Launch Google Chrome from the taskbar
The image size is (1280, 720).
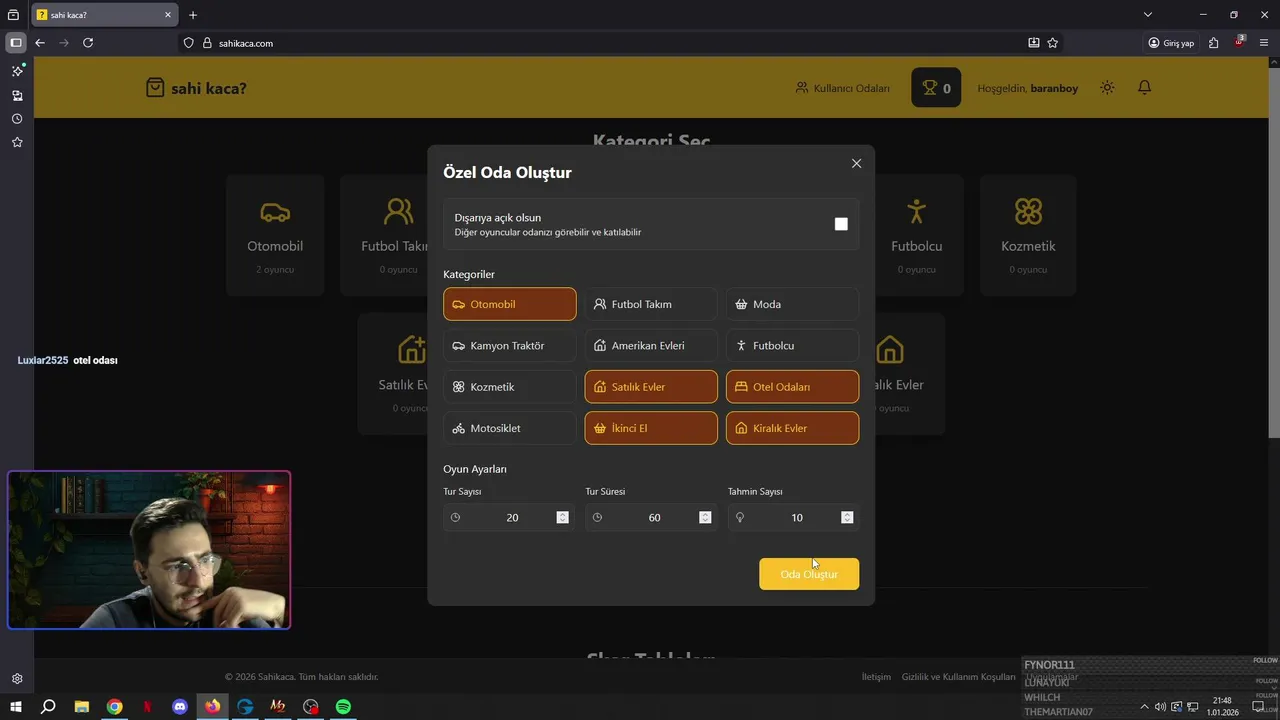tap(115, 707)
